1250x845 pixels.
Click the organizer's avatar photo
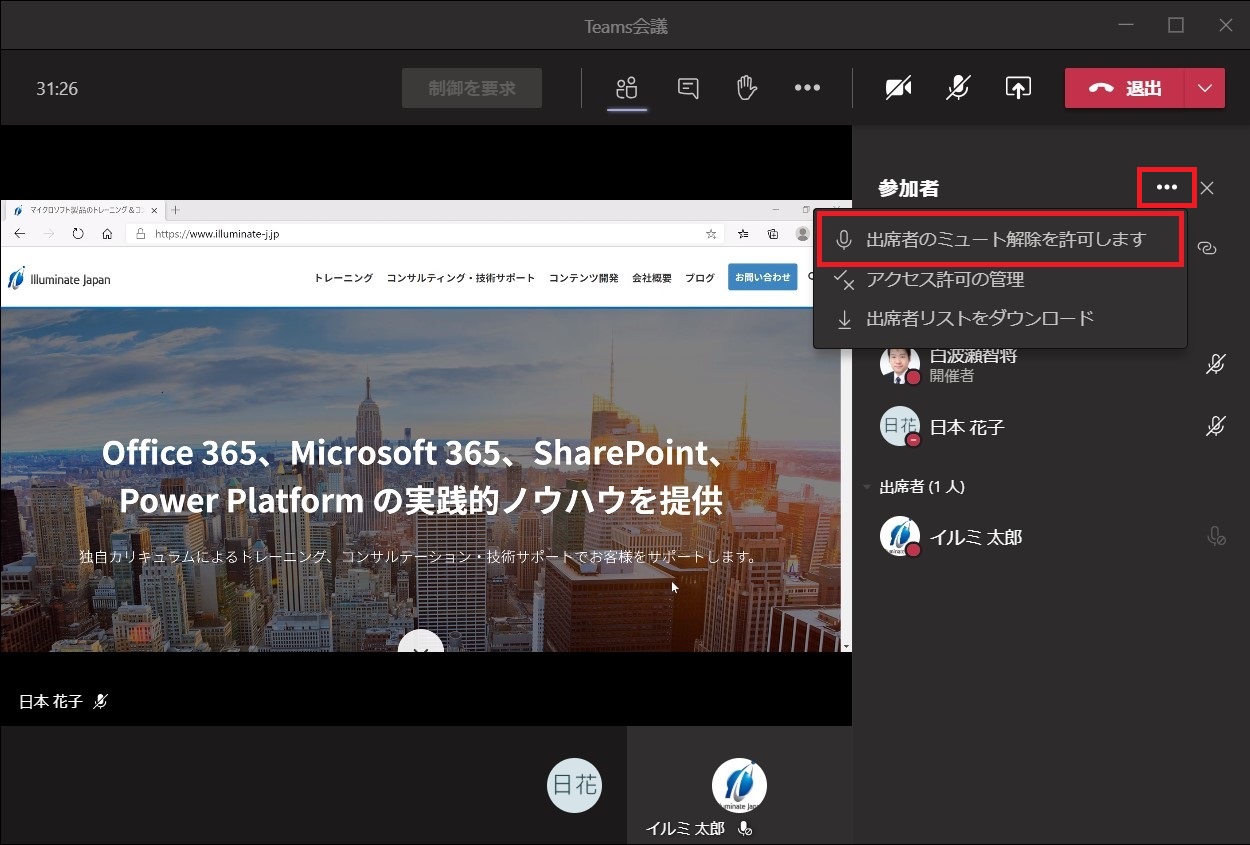(900, 365)
